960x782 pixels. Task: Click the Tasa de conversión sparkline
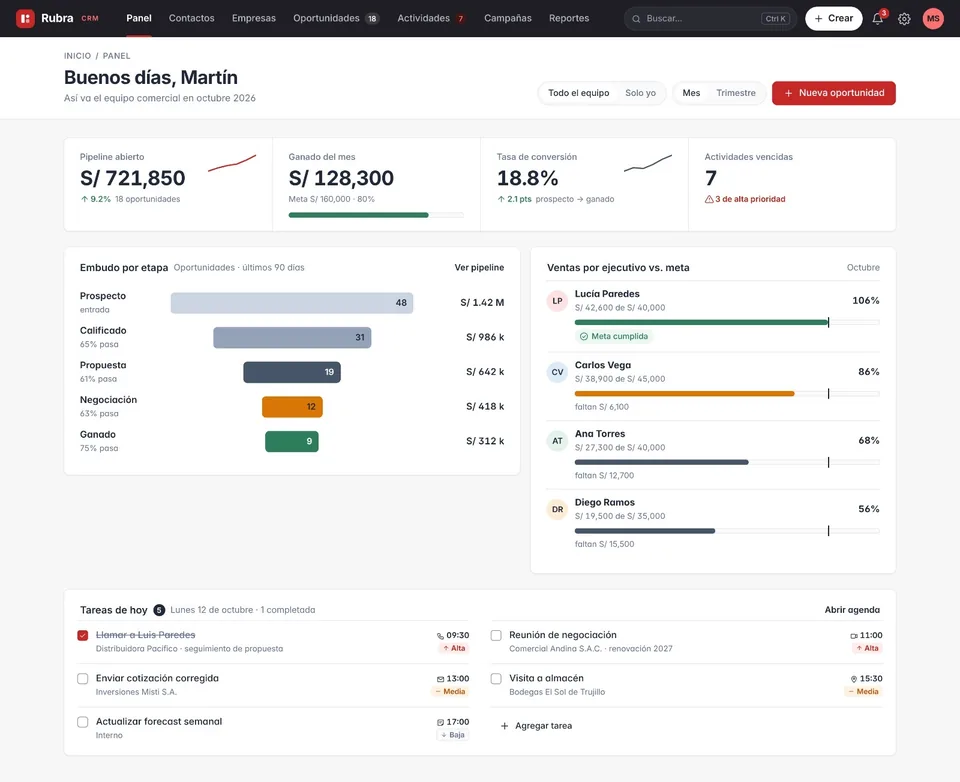tap(648, 163)
